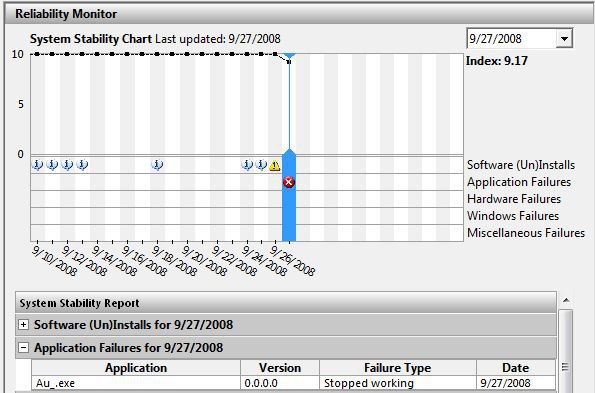Click the 9/10/2008 axis date label
Screen dimensions: 595x393
point(55,261)
